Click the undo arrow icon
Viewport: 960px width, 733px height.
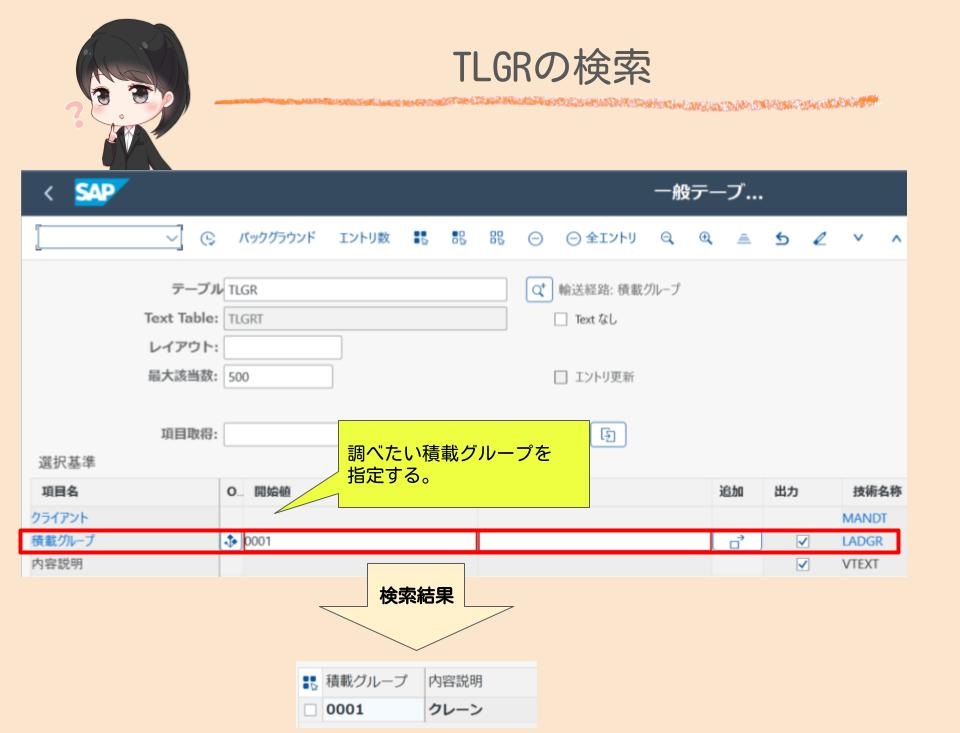pos(783,237)
